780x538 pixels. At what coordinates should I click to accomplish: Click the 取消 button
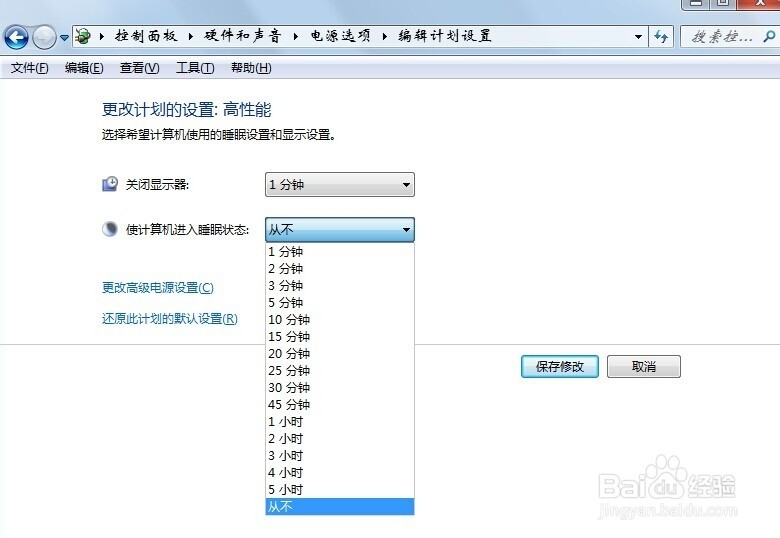click(x=644, y=366)
